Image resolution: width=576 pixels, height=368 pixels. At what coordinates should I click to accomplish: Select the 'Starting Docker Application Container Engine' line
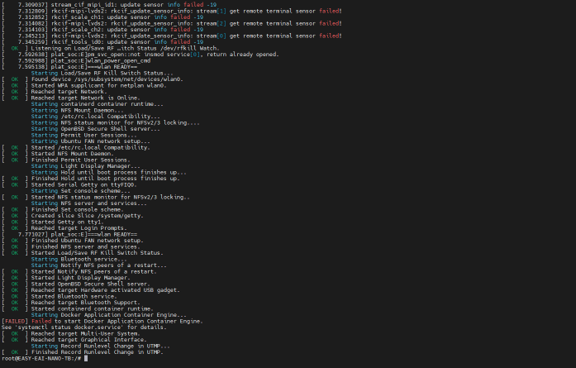pos(109,315)
